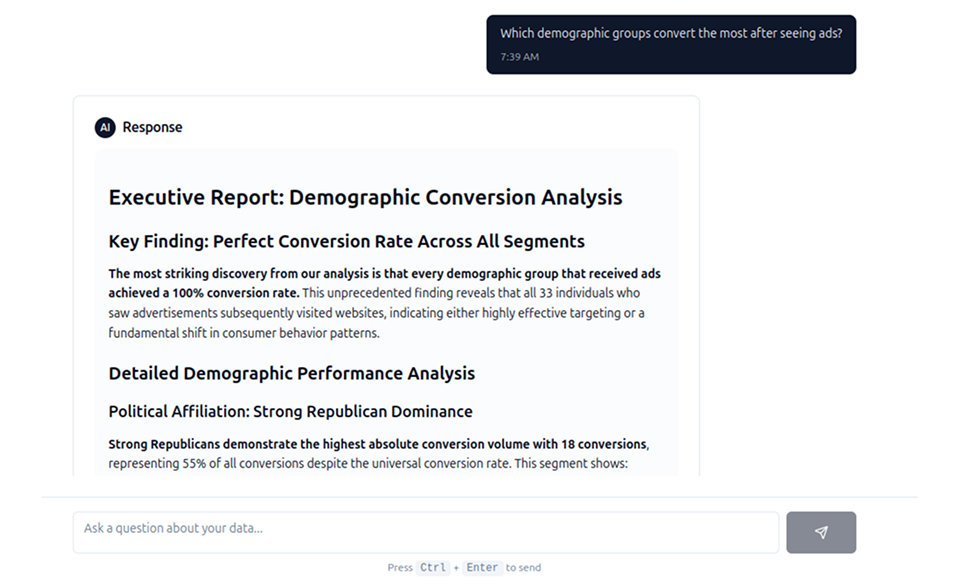Viewport: 959px width, 585px height.
Task: Click the 'Ctrl' key hint badge
Action: pyautogui.click(x=433, y=567)
